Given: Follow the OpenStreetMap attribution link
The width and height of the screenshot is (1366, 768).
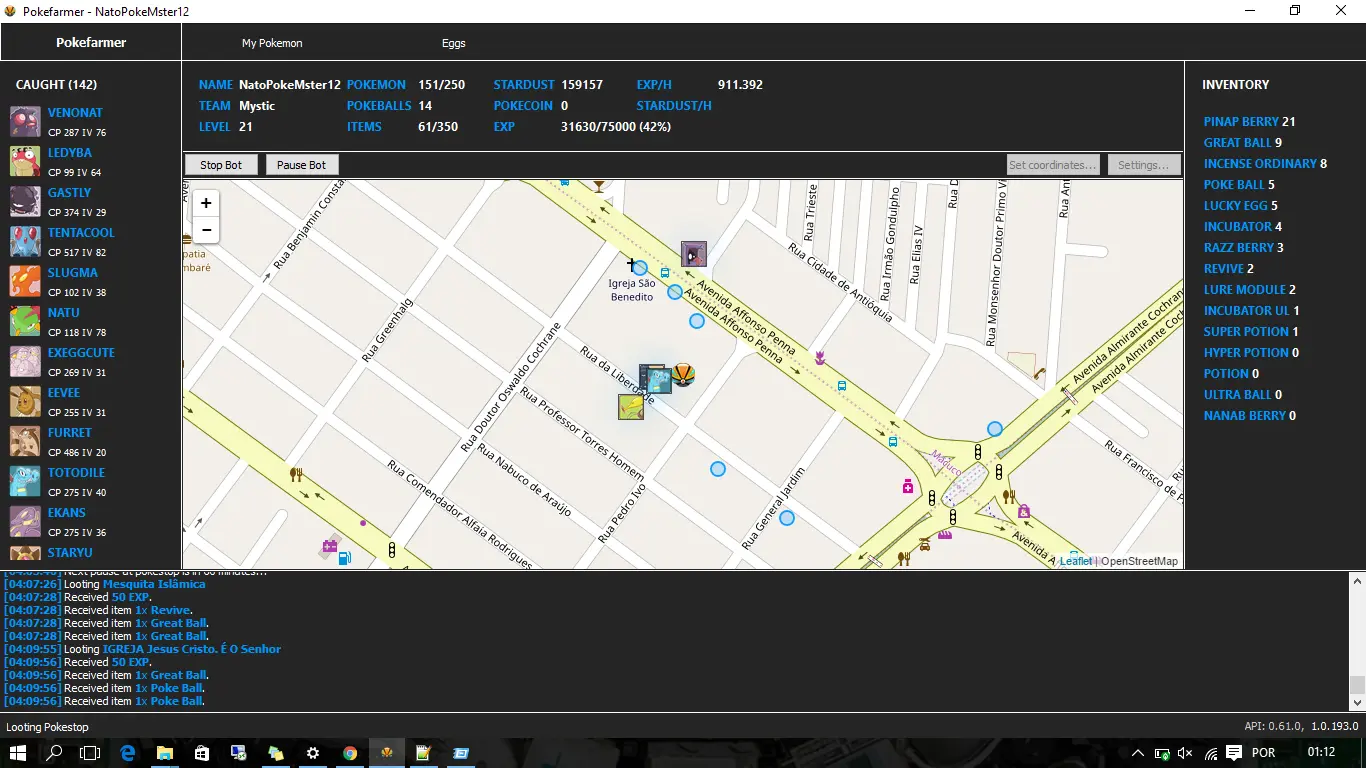Looking at the screenshot, I should pyautogui.click(x=1139, y=561).
